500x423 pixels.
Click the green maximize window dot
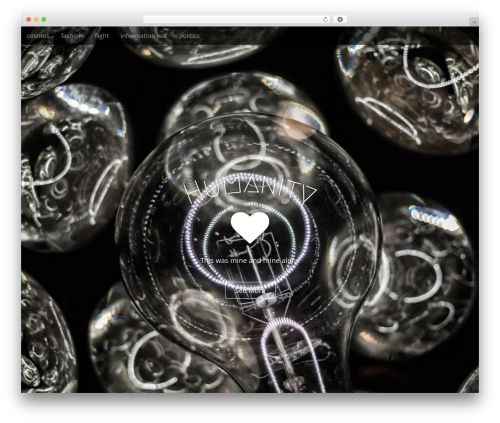click(44, 20)
